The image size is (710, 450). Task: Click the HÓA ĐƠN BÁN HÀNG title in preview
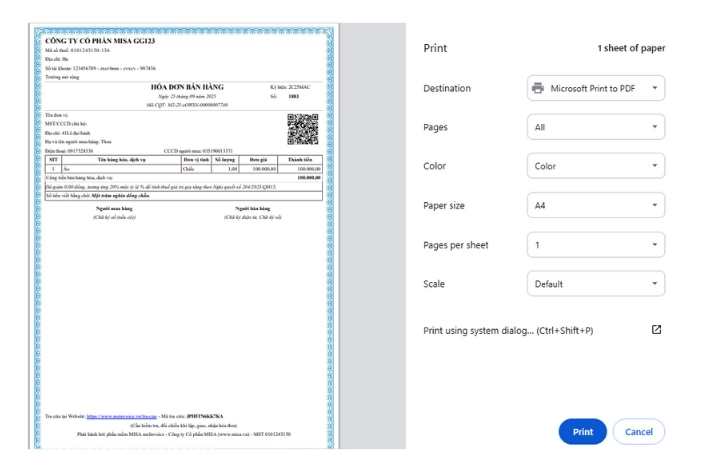[187, 87]
